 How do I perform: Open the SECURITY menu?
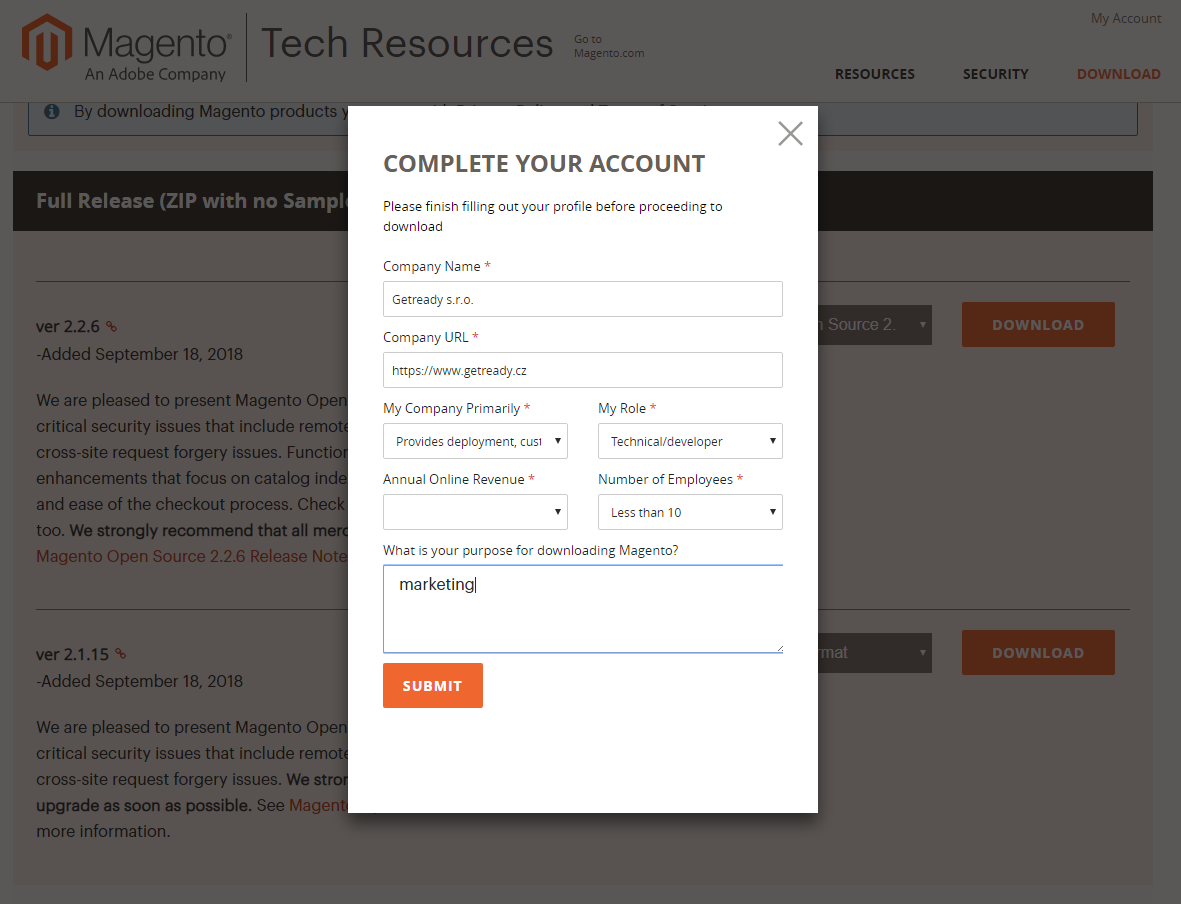click(x=995, y=74)
